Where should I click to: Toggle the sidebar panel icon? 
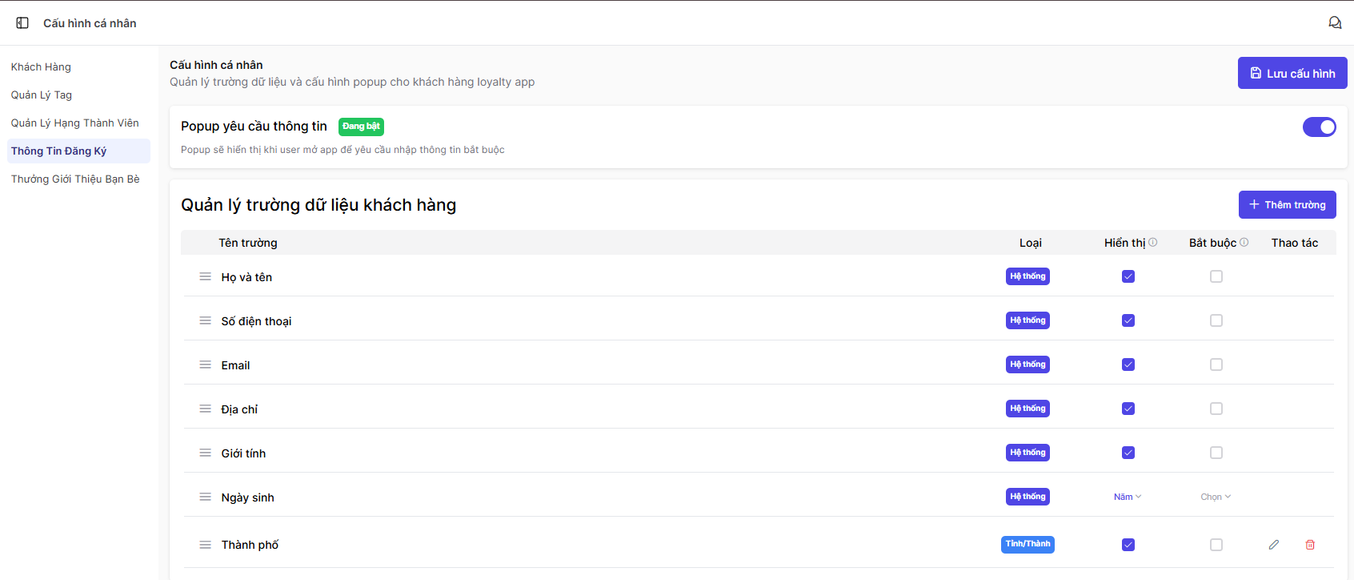[x=22, y=23]
